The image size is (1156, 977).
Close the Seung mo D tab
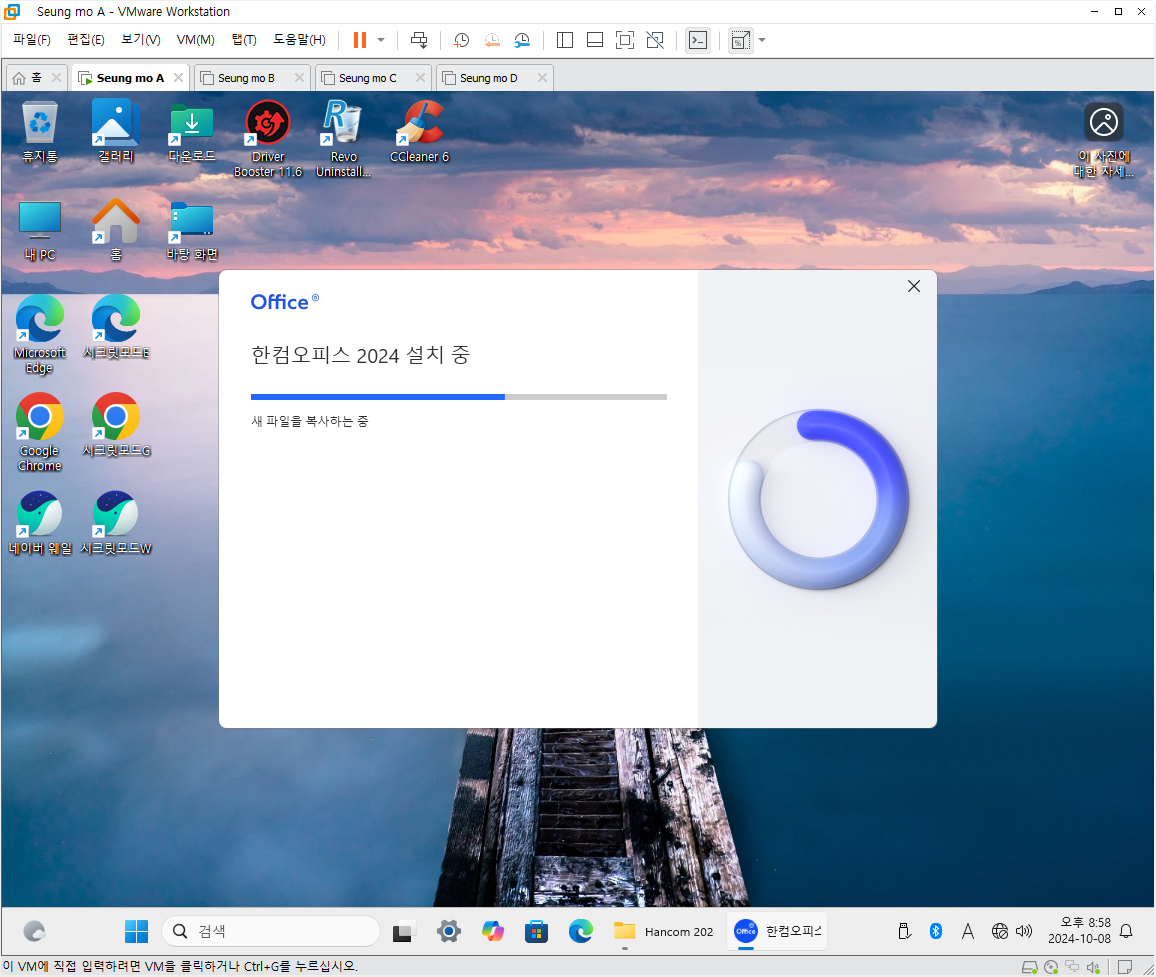coord(542,77)
